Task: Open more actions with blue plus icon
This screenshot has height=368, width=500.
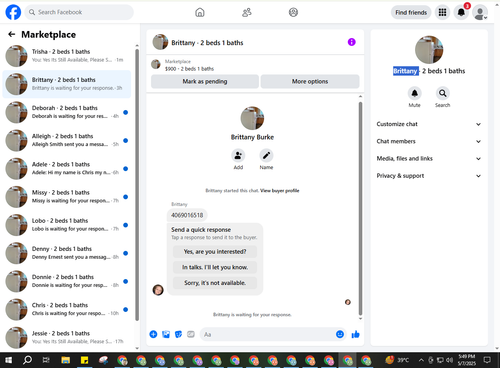Action: pyautogui.click(x=153, y=334)
